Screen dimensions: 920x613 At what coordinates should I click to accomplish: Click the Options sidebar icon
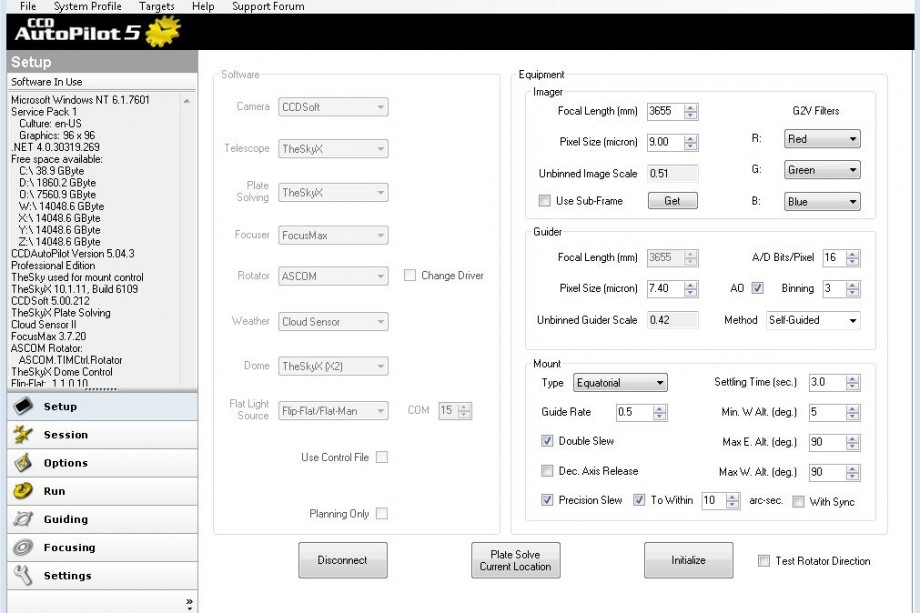click(23, 462)
